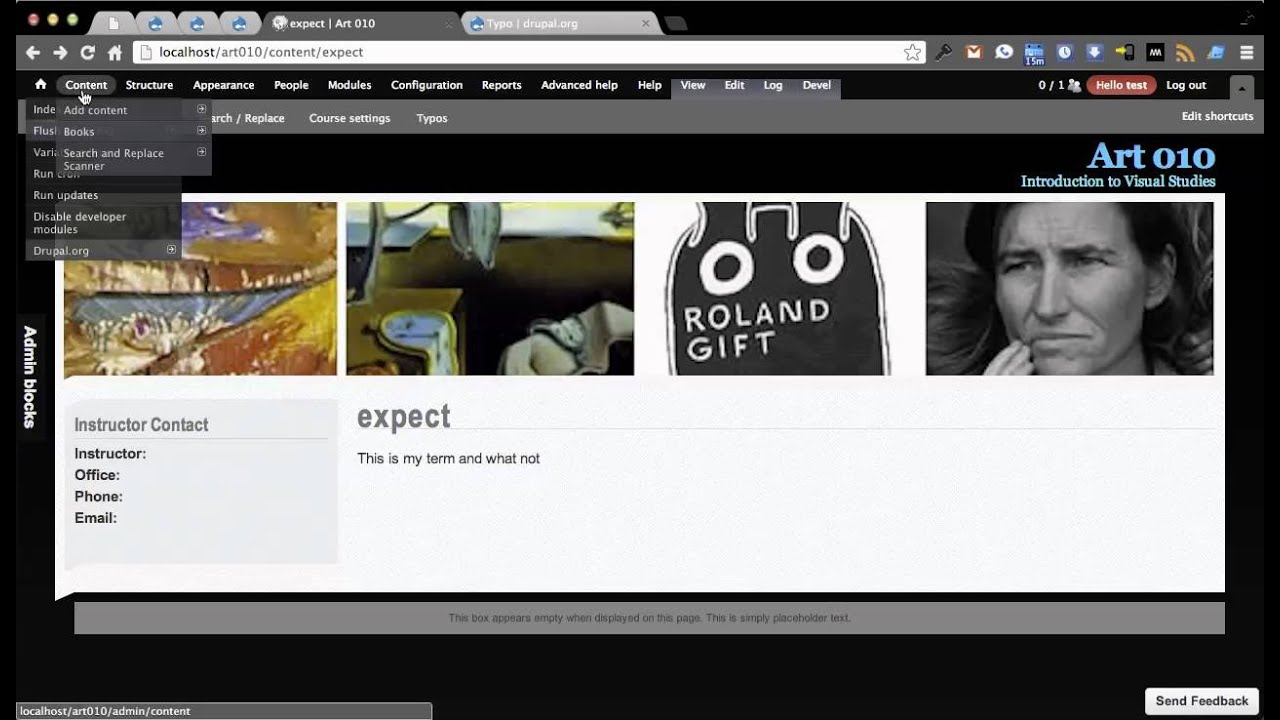
Task: Open the clock extension icon
Action: coord(1065,53)
